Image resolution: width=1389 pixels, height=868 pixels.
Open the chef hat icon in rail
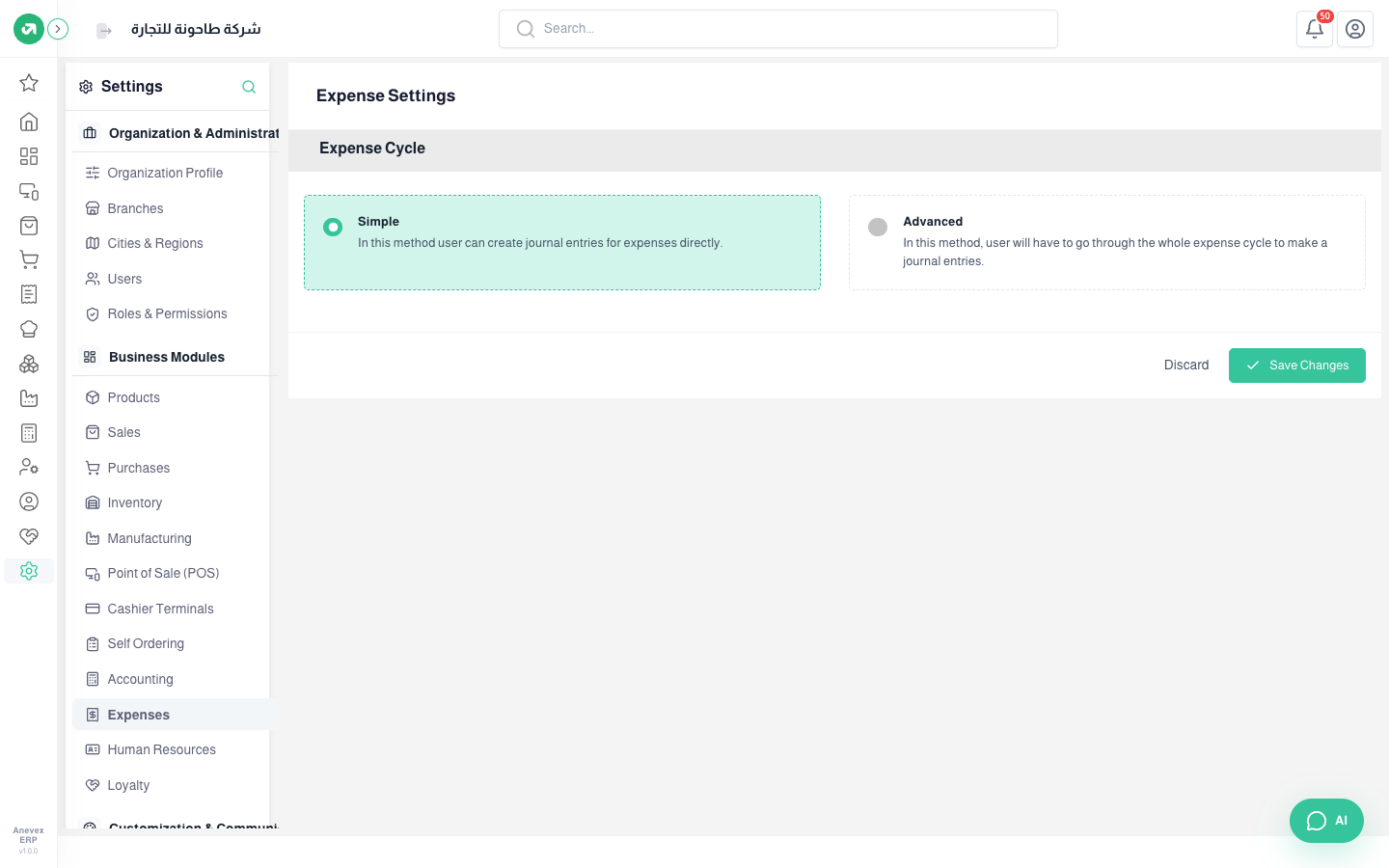pyautogui.click(x=29, y=329)
